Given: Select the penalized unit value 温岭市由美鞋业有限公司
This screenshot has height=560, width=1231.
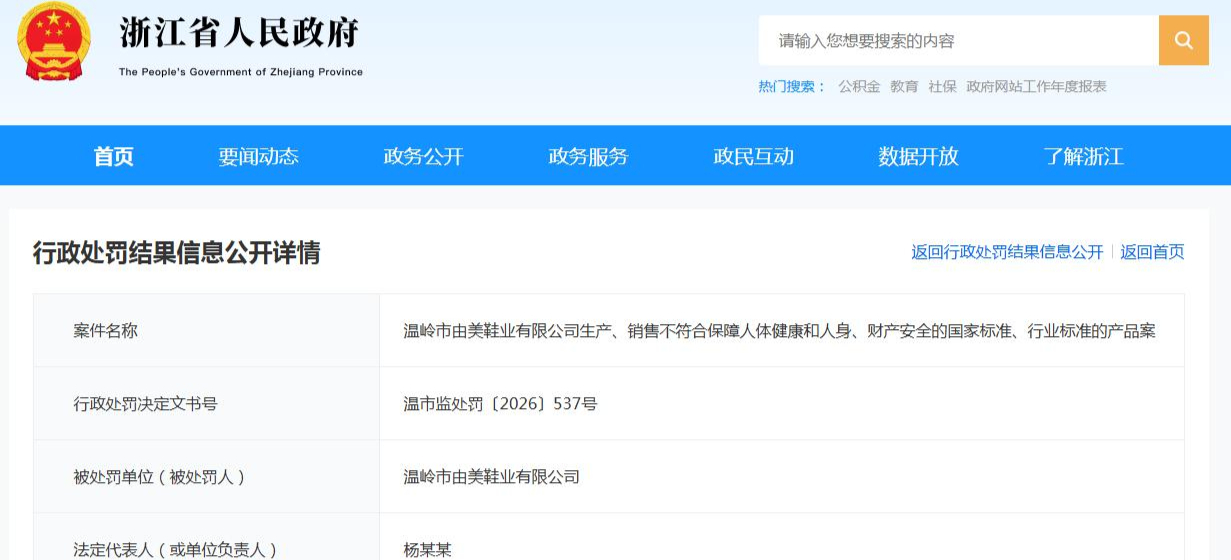Looking at the screenshot, I should click(x=491, y=477).
